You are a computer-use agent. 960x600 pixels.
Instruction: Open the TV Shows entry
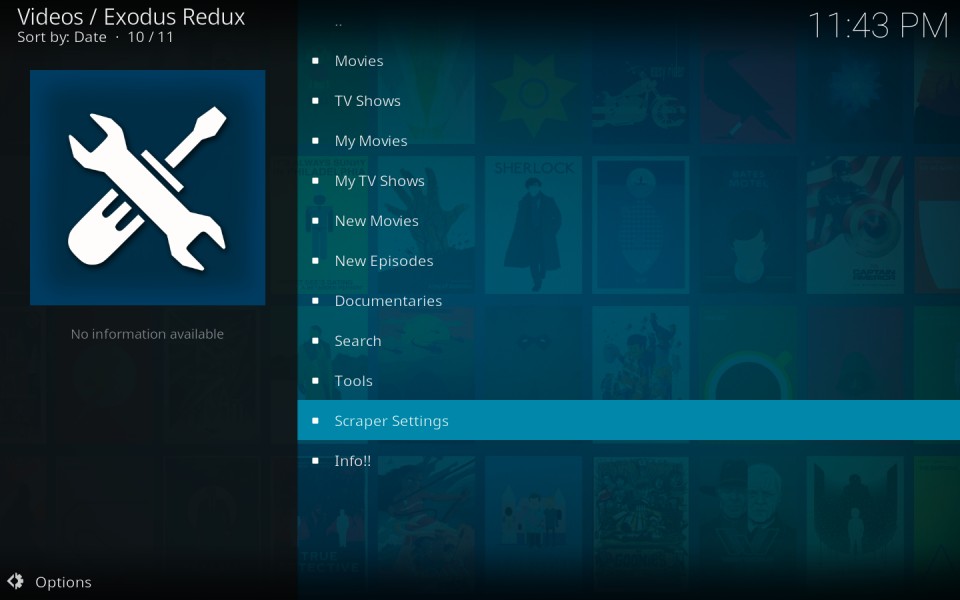[628, 100]
